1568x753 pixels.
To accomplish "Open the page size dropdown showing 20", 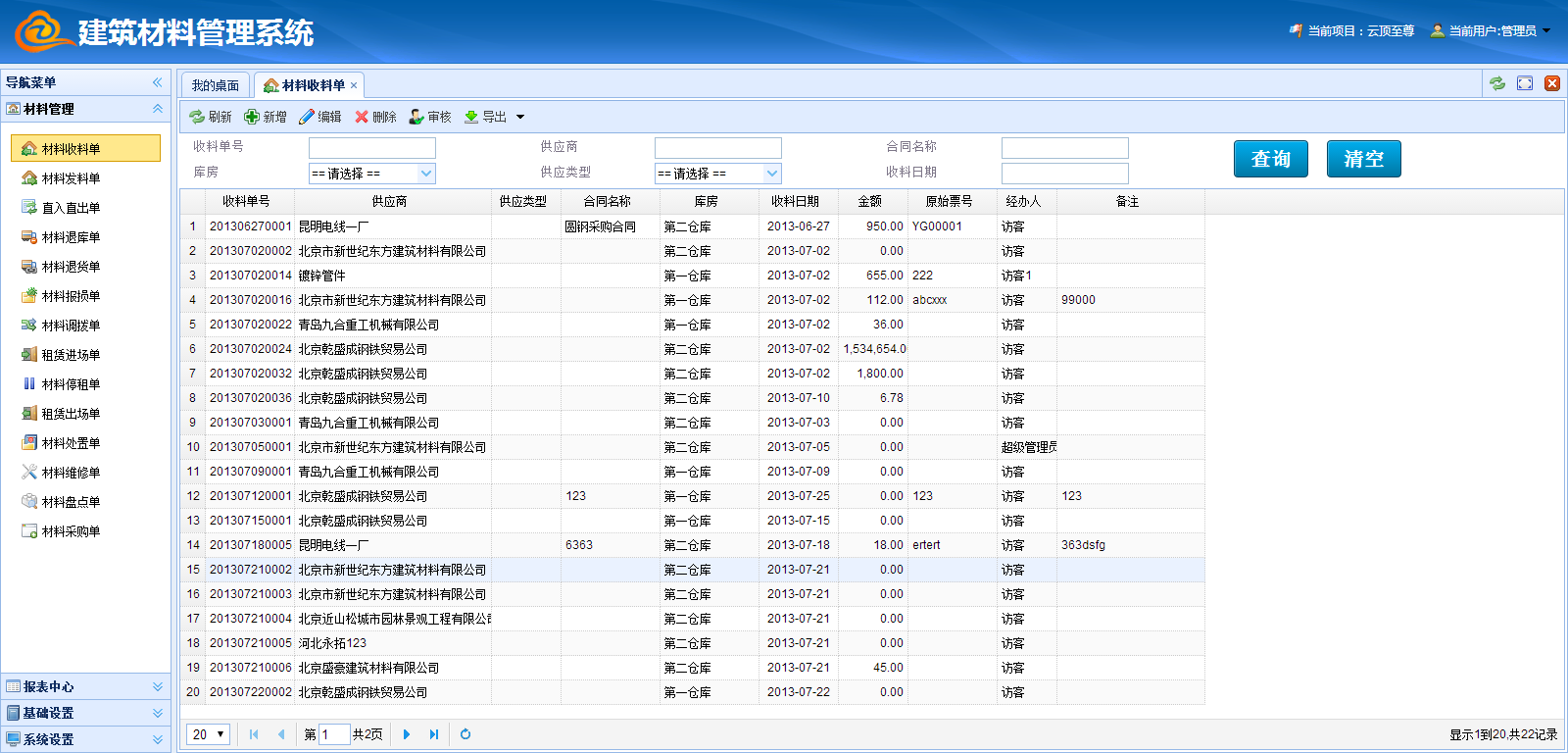I will (209, 734).
